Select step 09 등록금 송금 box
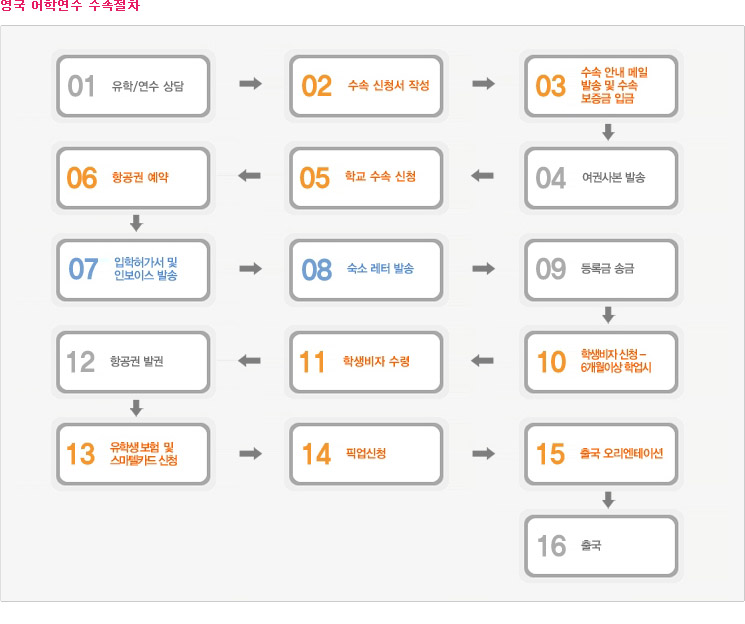This screenshot has height=624, width=745. pyautogui.click(x=601, y=270)
